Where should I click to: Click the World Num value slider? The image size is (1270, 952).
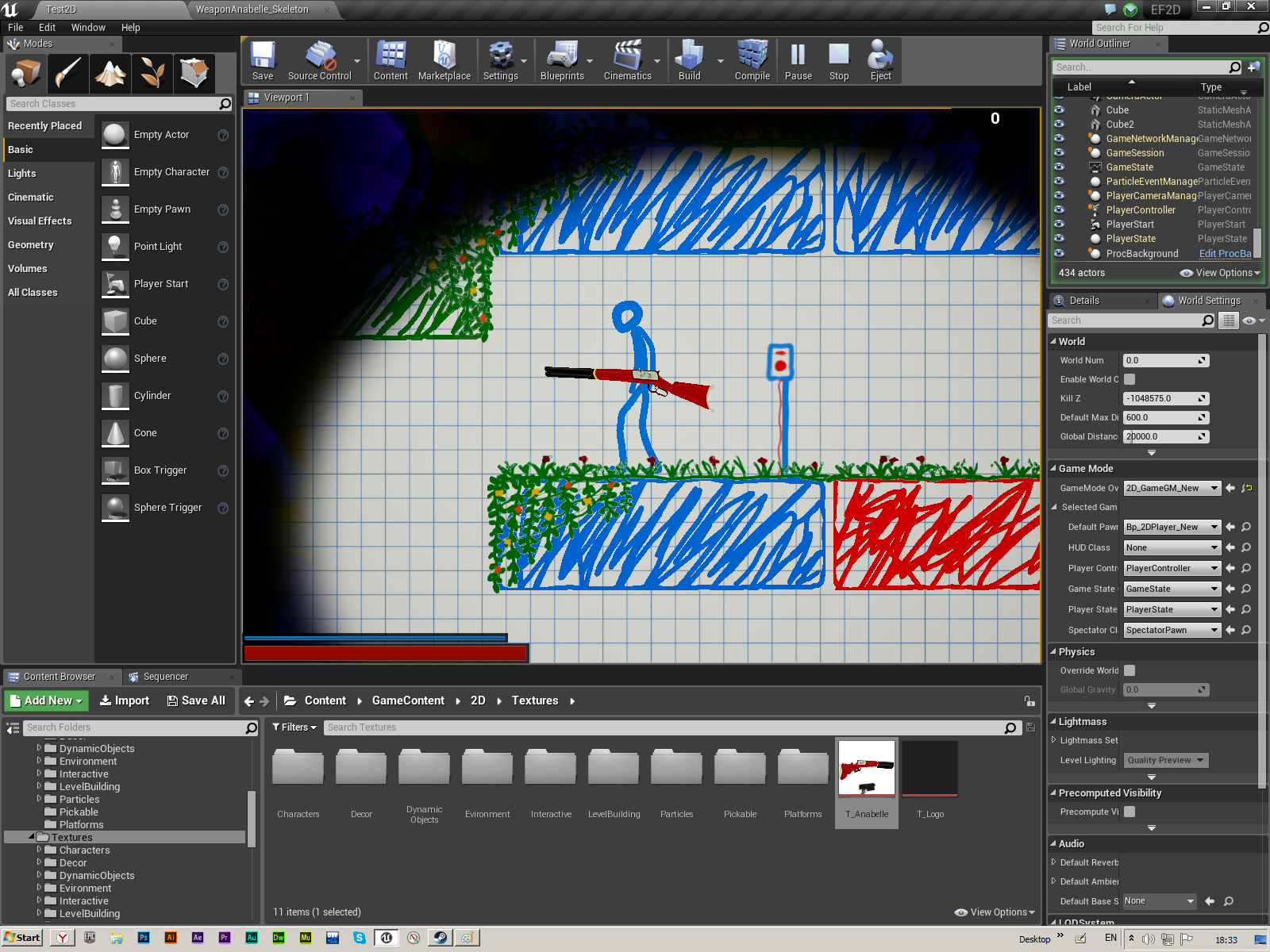pyautogui.click(x=1165, y=360)
